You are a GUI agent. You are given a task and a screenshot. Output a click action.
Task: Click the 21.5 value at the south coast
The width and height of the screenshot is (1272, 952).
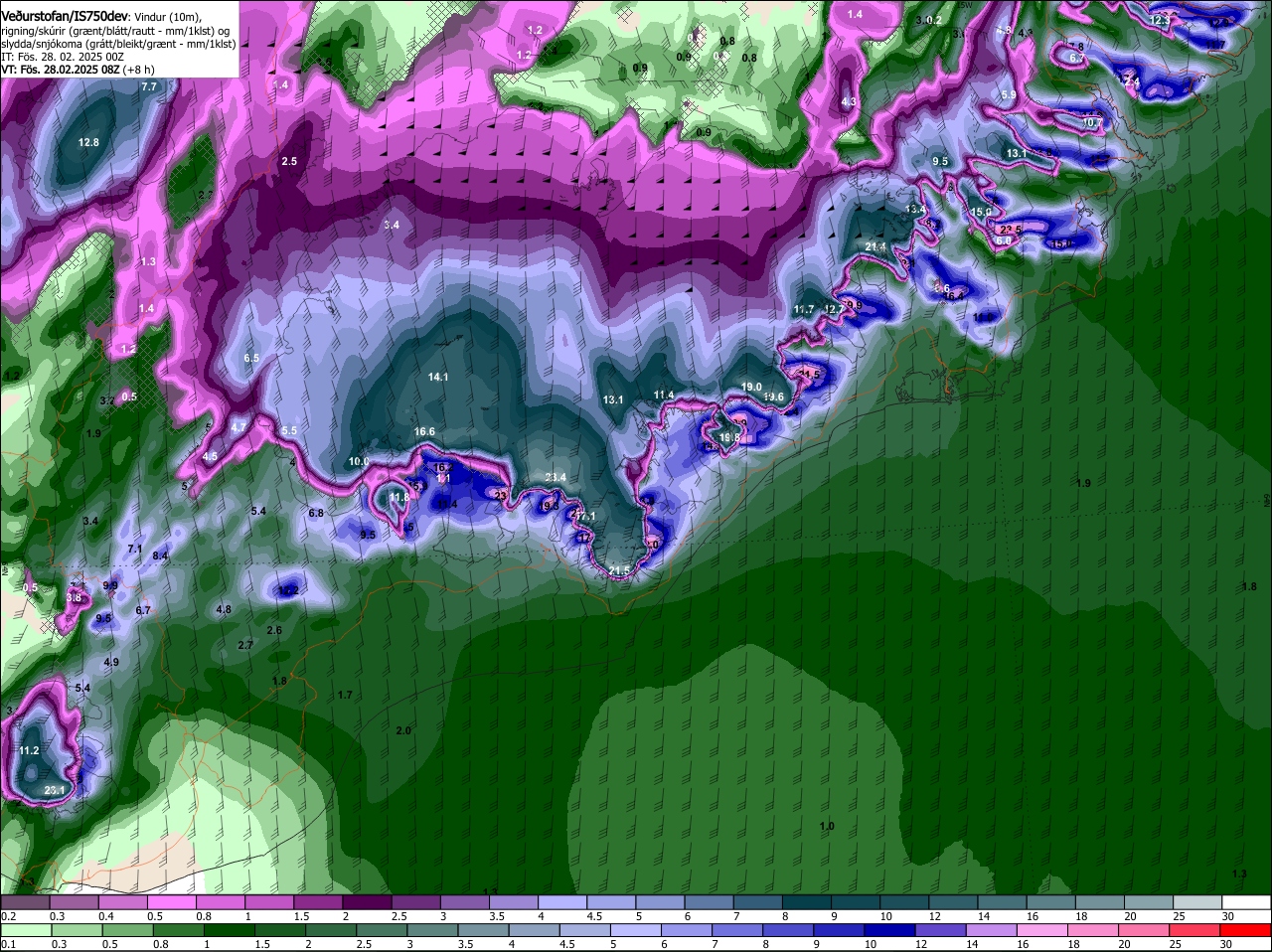pyautogui.click(x=619, y=570)
